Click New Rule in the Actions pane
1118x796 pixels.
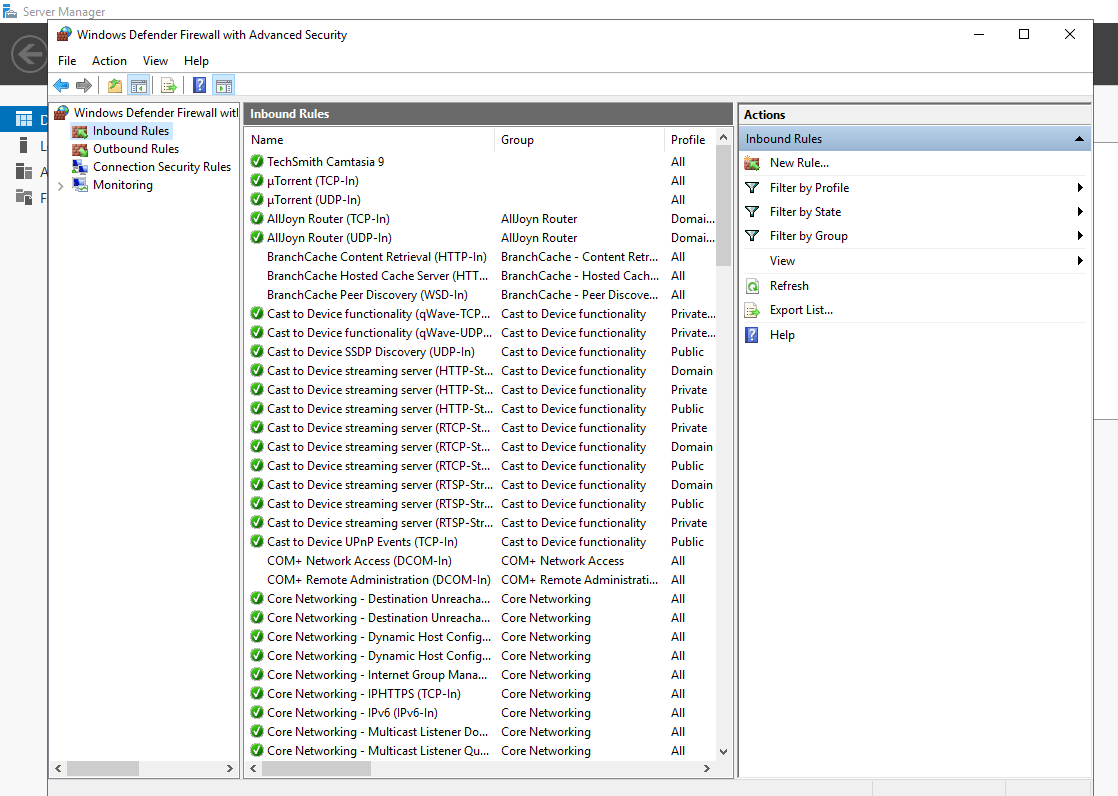coord(799,163)
